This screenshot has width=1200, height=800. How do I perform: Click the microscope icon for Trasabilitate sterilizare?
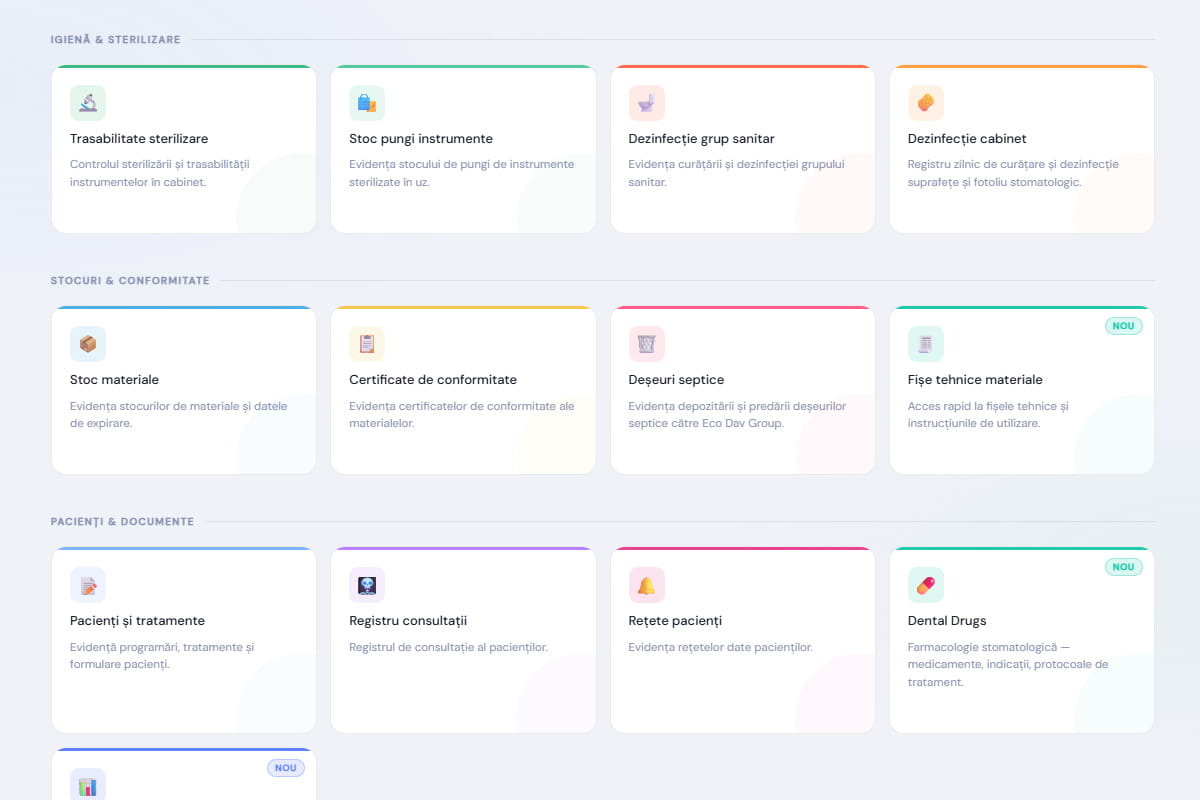tap(88, 103)
